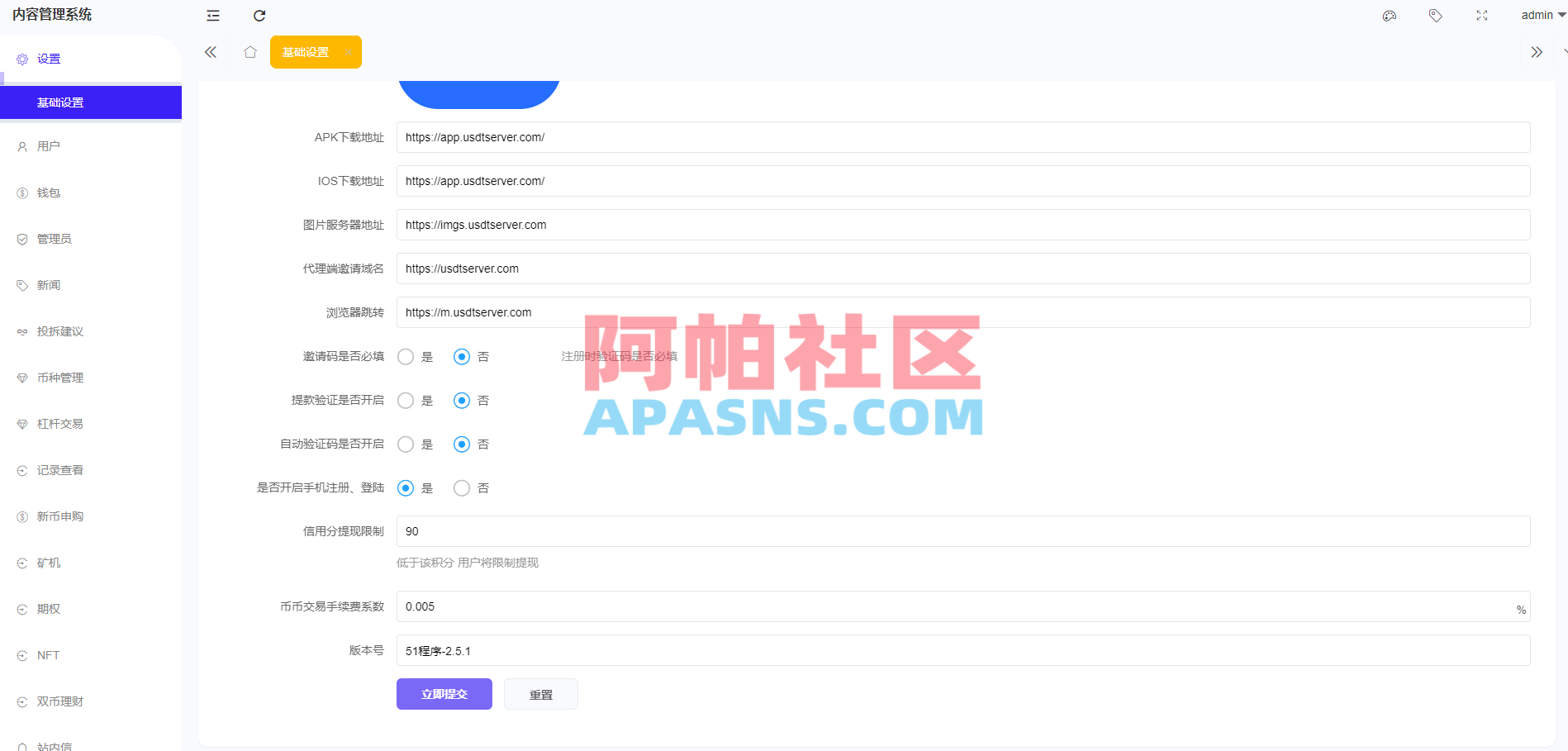Submit the form with 立即提交

coord(444,694)
